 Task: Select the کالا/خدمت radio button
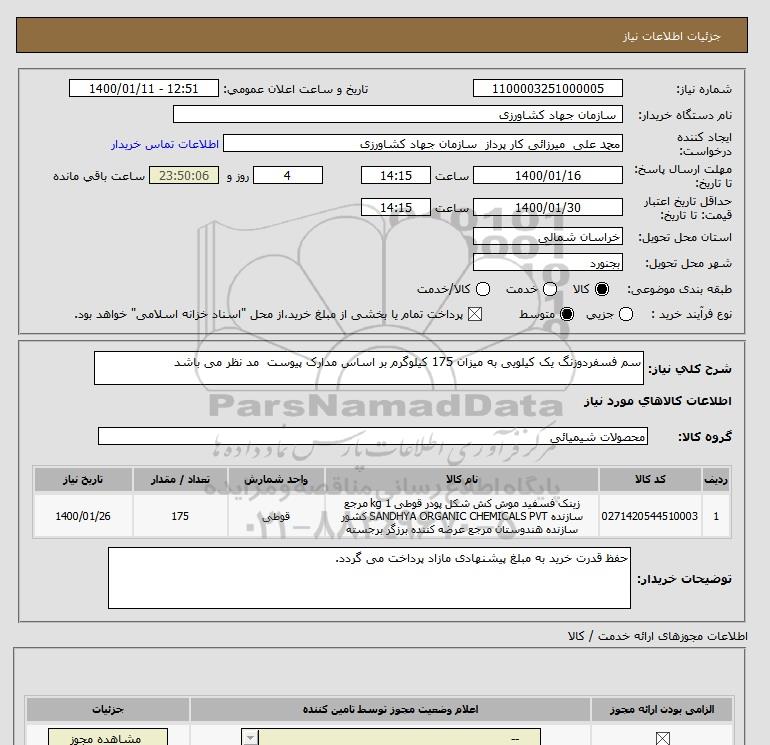click(483, 289)
